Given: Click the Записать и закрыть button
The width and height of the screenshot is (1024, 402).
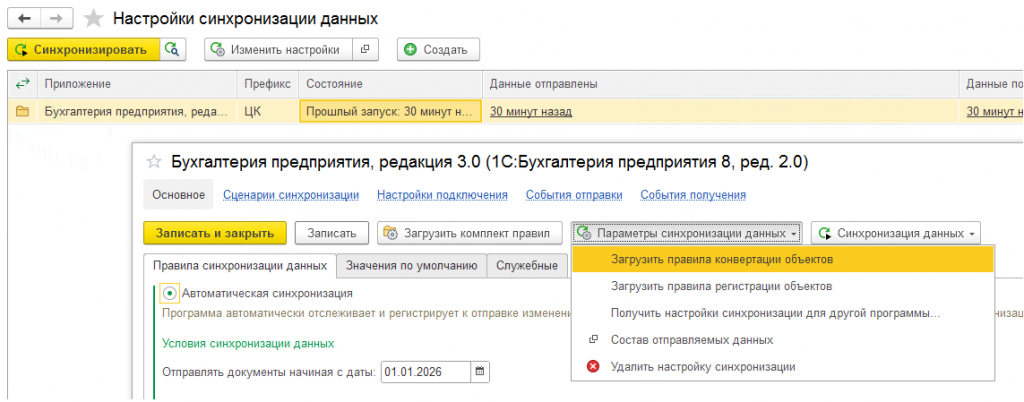Looking at the screenshot, I should pos(214,233).
